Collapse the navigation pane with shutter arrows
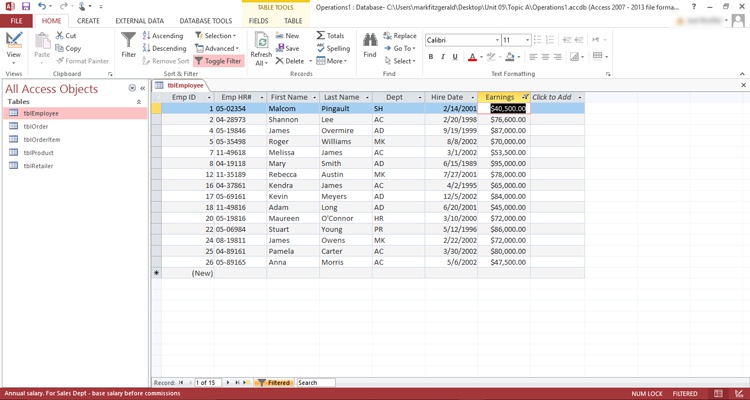Screen dimensions: 750x400 pos(143,89)
